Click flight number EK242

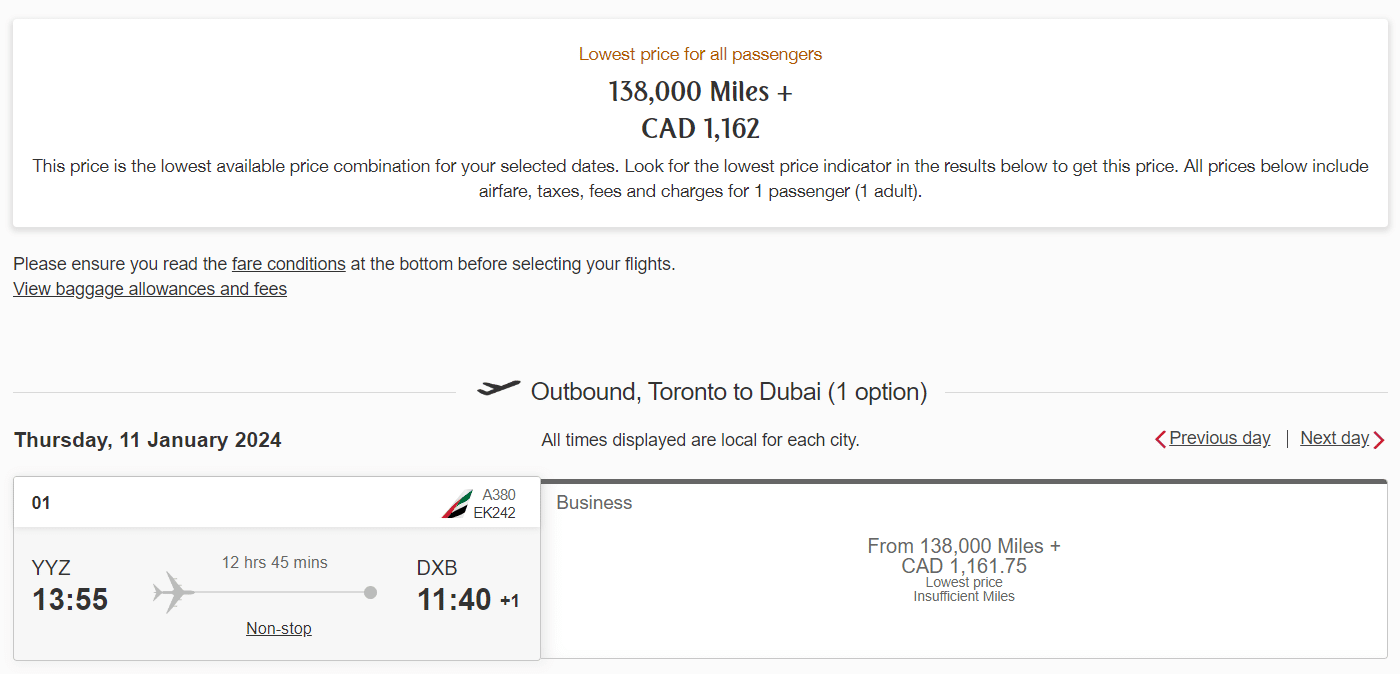[494, 513]
